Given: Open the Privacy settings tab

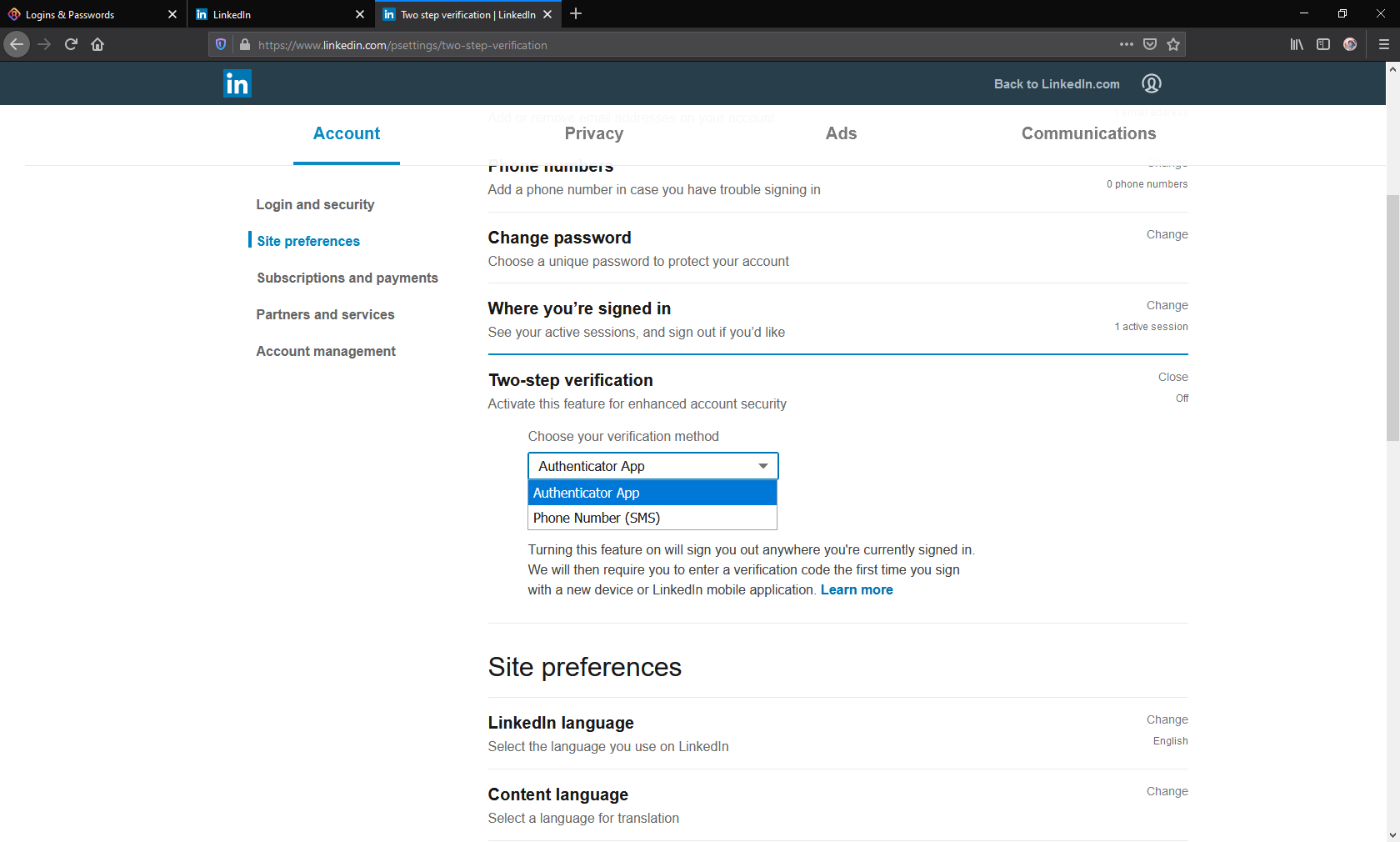Looking at the screenshot, I should [x=594, y=133].
